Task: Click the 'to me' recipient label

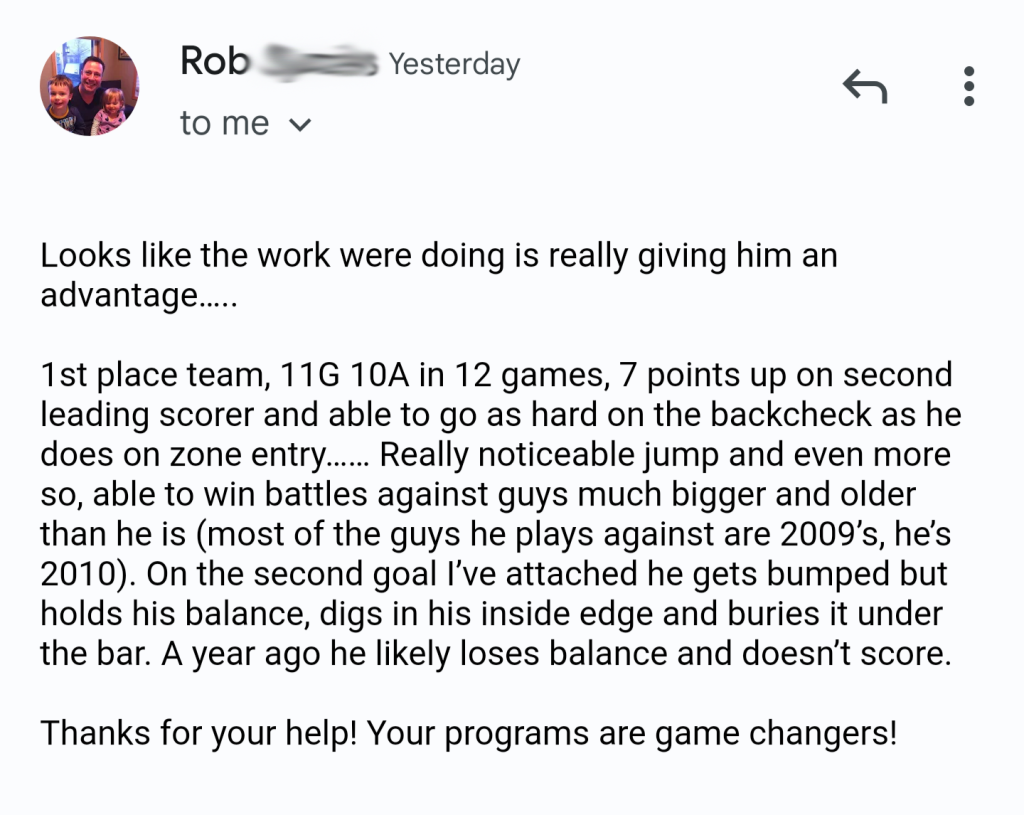Action: (224, 123)
